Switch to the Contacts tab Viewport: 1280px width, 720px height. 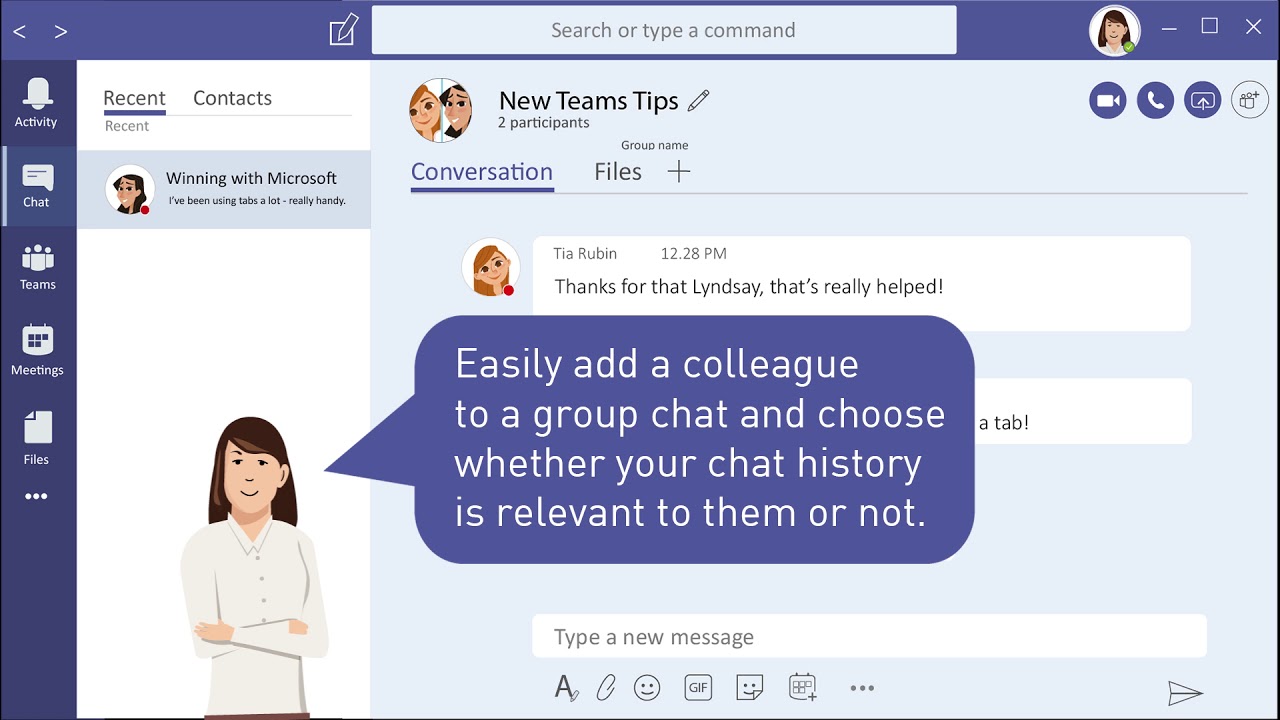pyautogui.click(x=232, y=98)
